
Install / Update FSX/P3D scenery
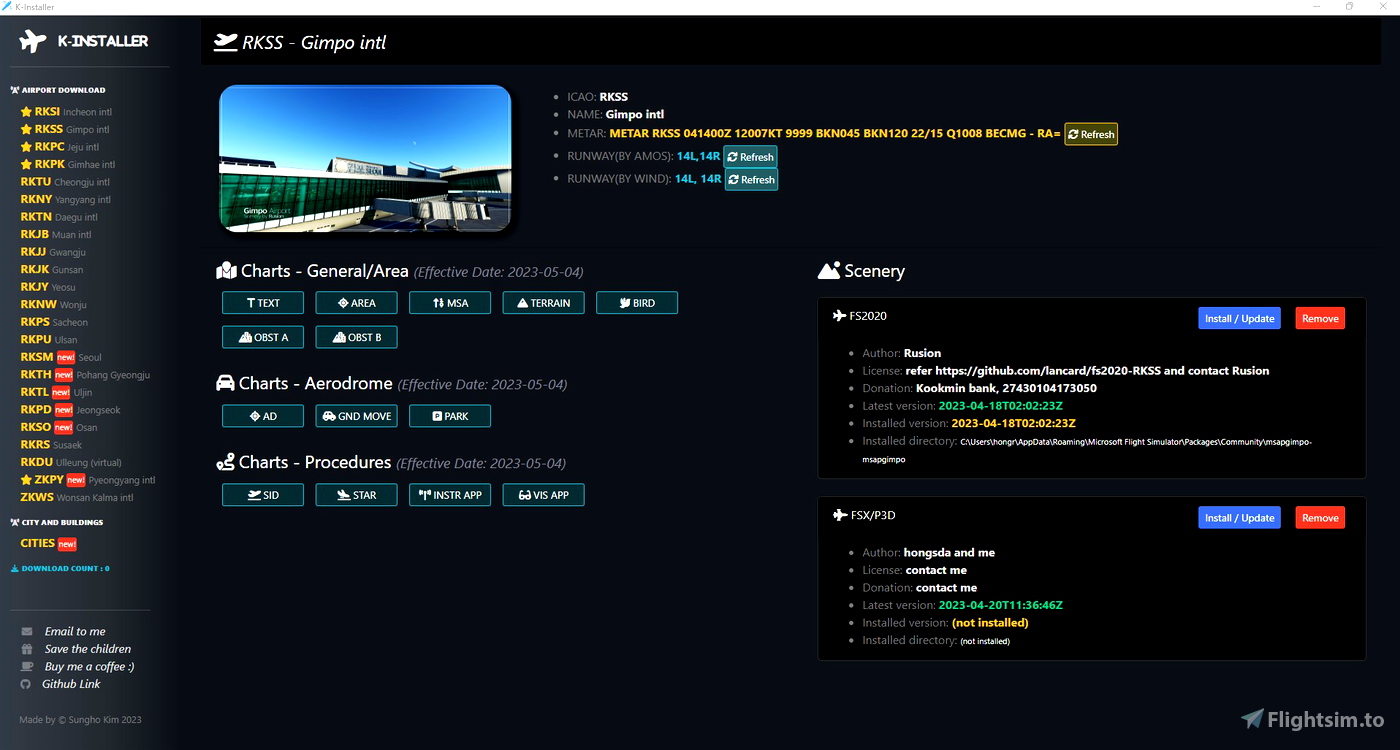[1239, 518]
